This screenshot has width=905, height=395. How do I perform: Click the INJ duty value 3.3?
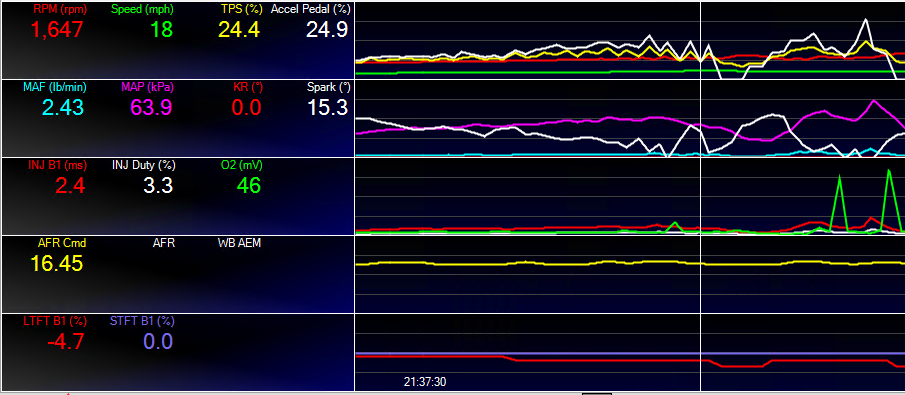point(158,185)
